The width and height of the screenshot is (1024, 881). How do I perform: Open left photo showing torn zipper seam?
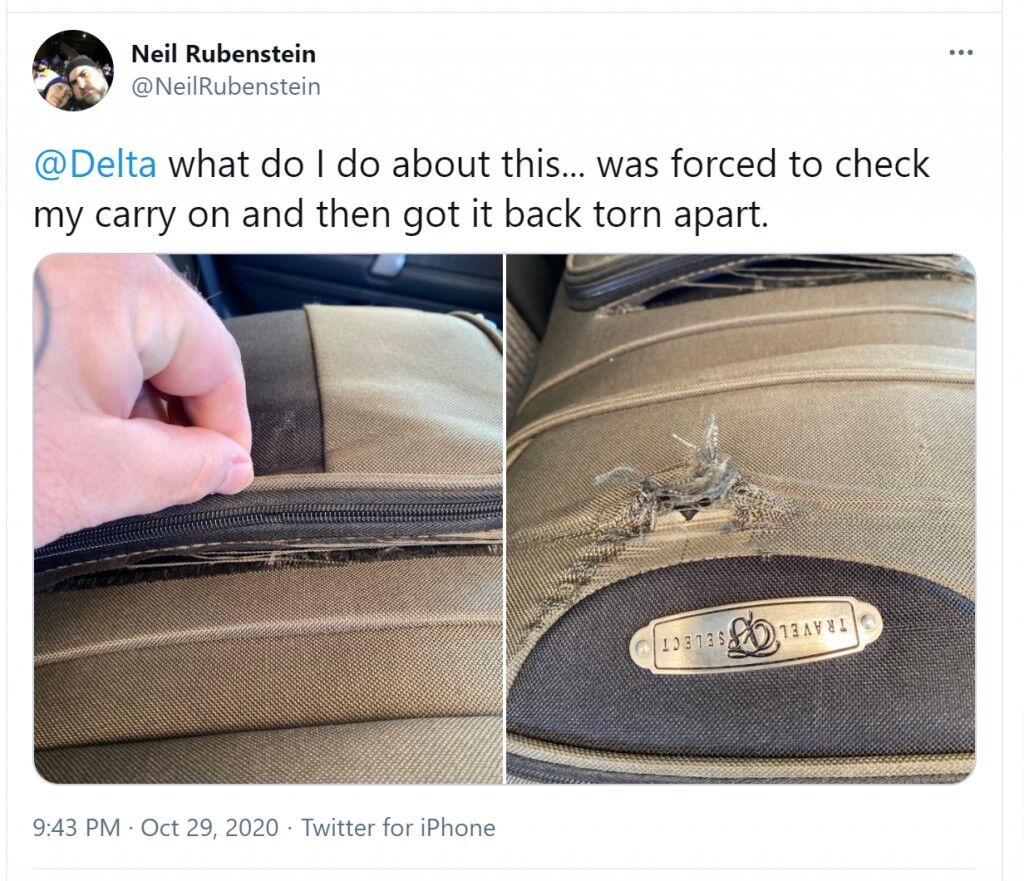268,519
